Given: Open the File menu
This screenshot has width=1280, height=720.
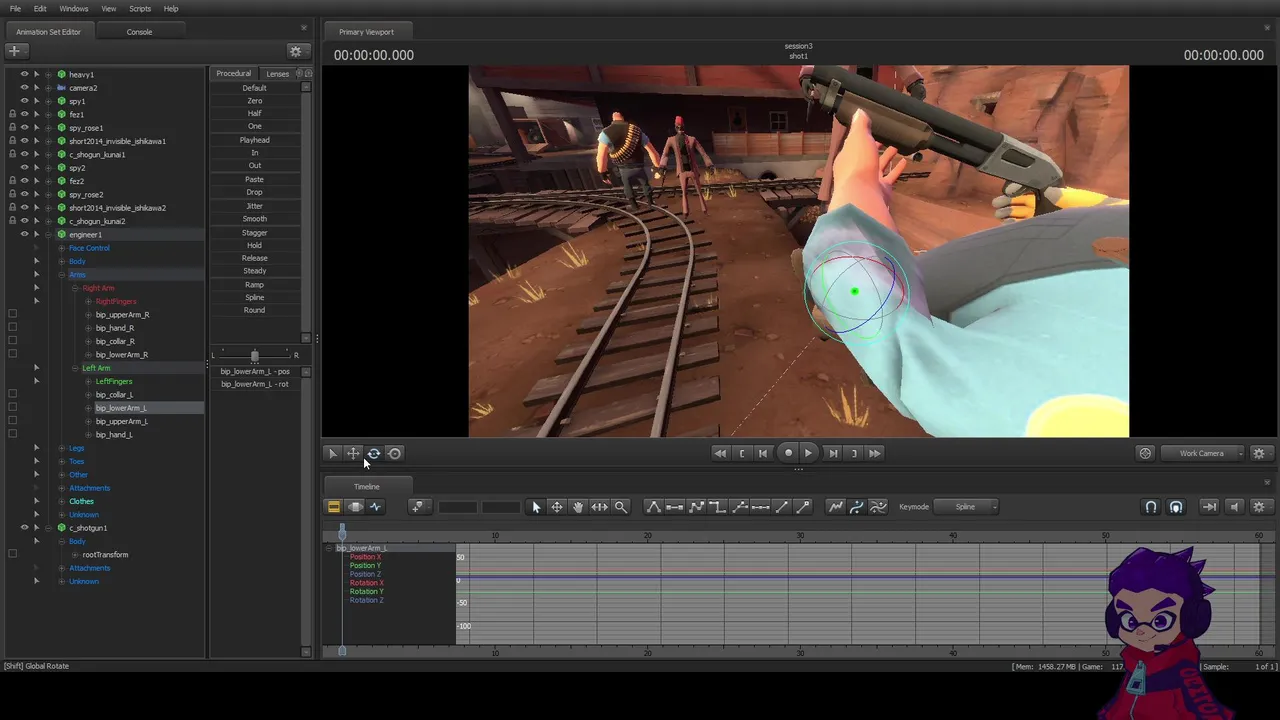Looking at the screenshot, I should [15, 9].
